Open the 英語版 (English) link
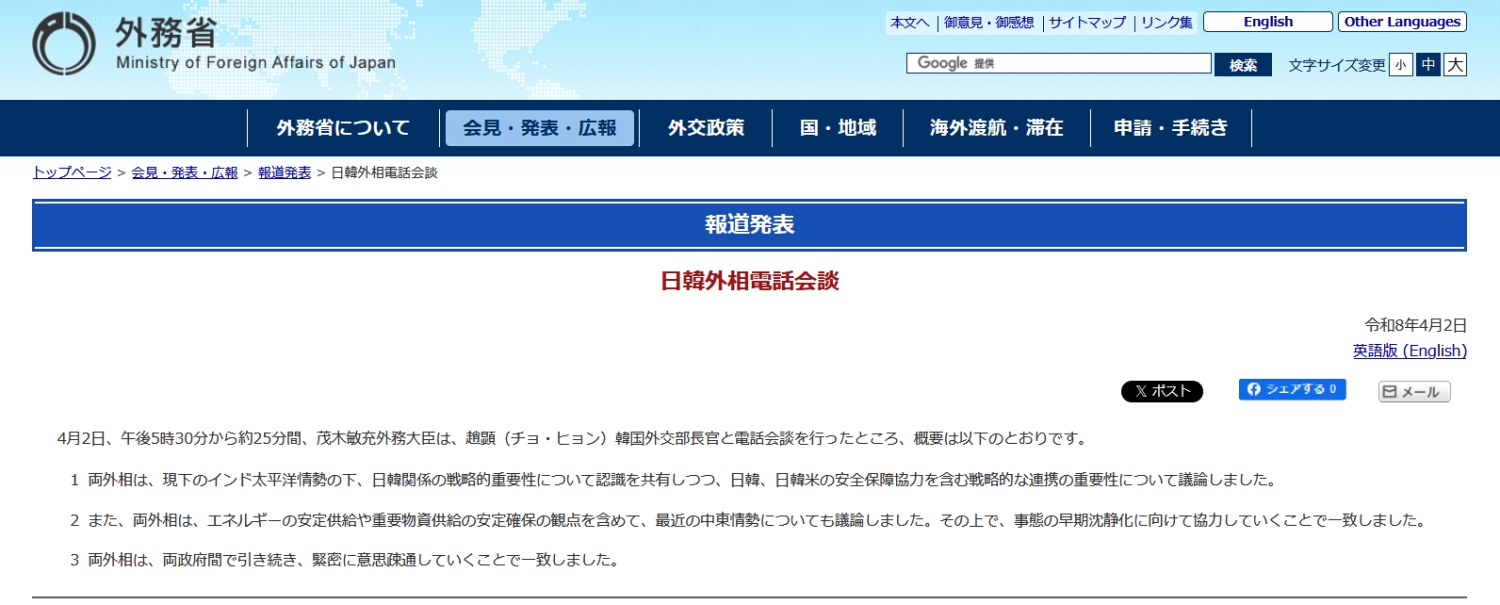 [1409, 351]
